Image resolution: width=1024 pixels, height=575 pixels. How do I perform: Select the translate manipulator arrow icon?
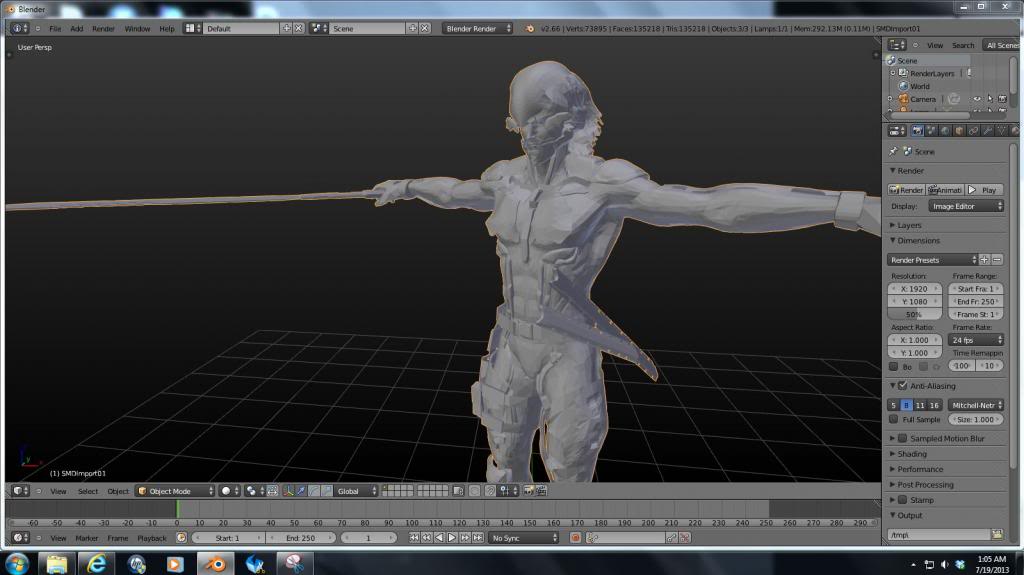tap(301, 491)
